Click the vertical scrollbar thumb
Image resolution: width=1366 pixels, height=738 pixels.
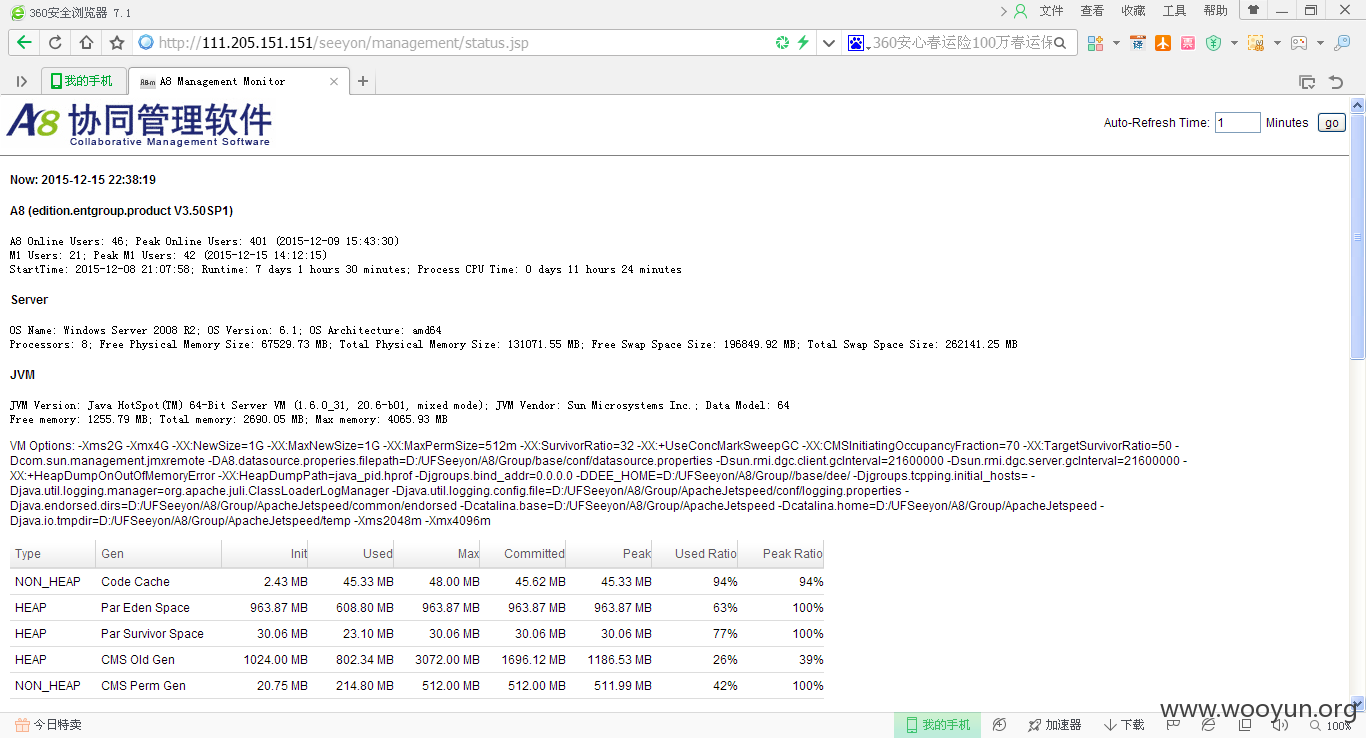[1357, 235]
